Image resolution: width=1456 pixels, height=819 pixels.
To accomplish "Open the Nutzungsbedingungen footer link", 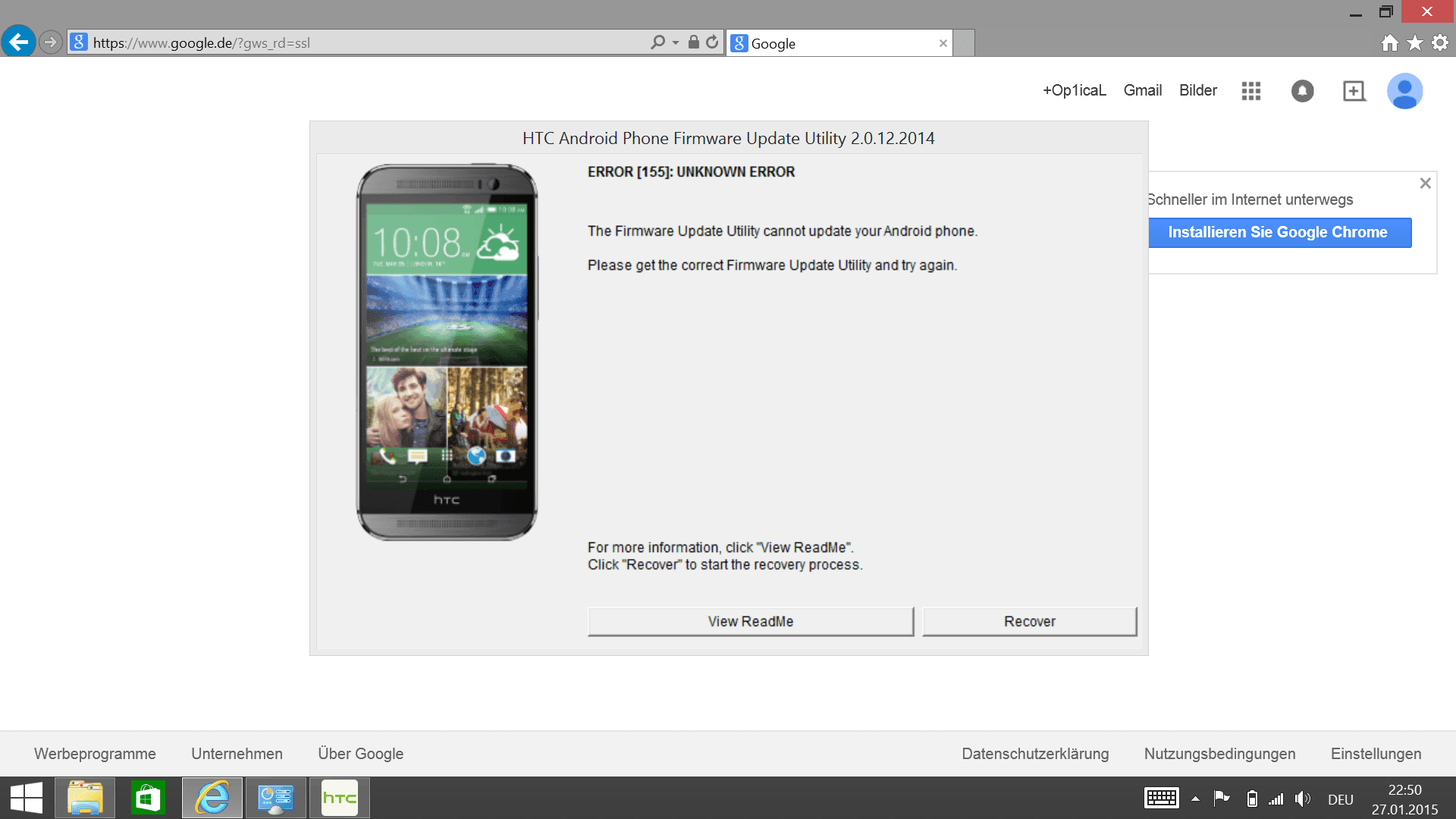I will coord(1219,754).
